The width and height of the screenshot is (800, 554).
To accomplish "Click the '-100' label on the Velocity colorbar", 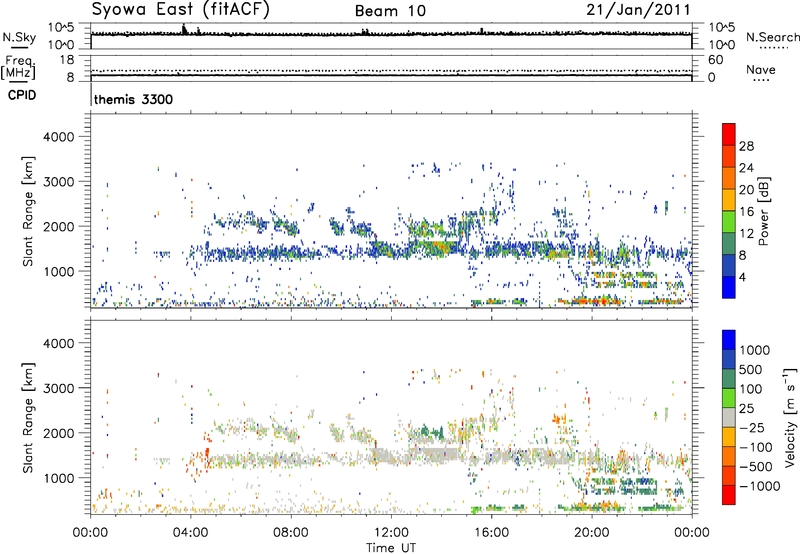I will [756, 447].
